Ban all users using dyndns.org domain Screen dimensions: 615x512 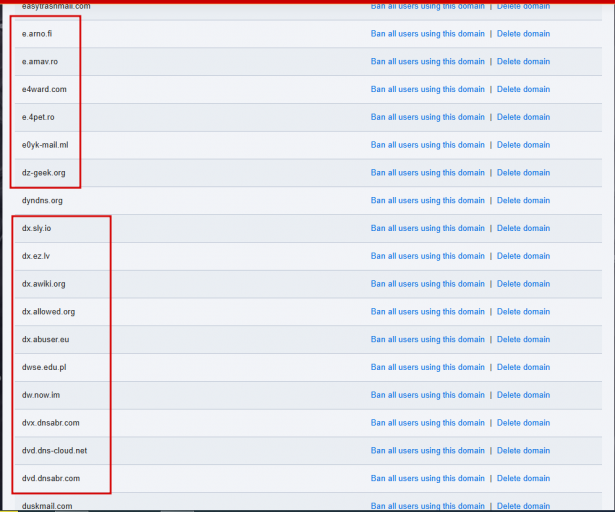428,201
